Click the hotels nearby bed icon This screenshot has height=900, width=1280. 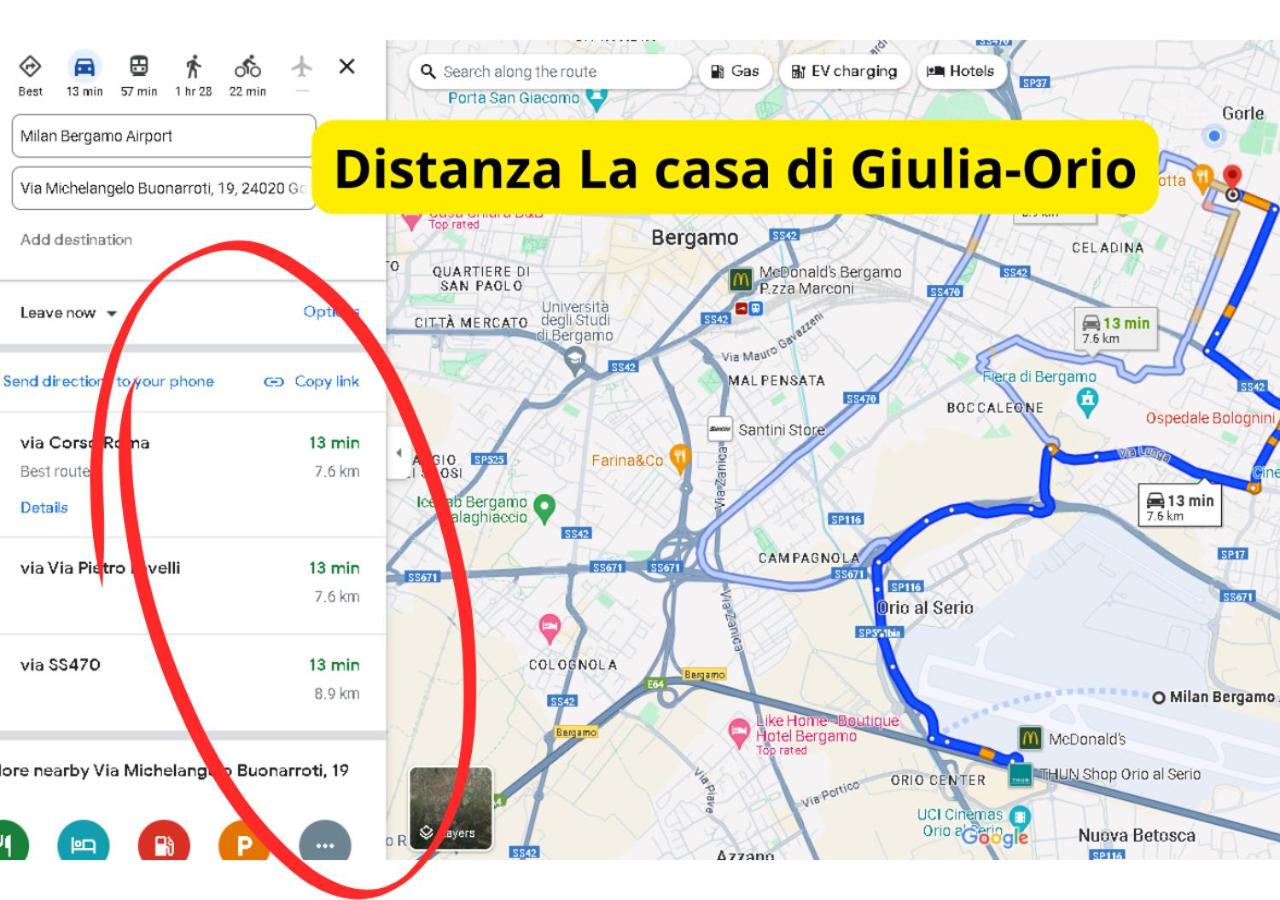coord(83,843)
